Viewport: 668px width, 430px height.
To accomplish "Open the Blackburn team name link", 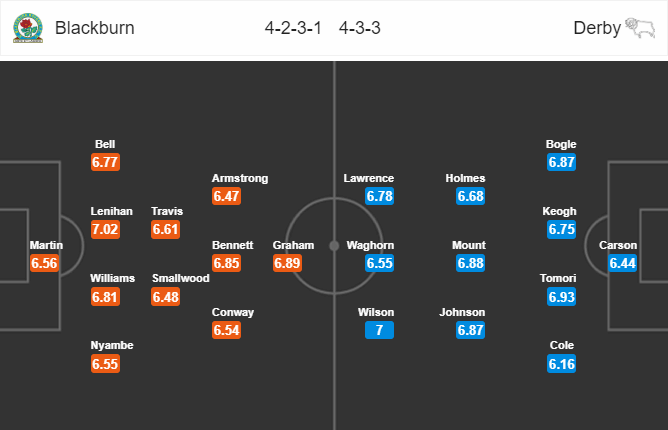I will [x=95, y=28].
